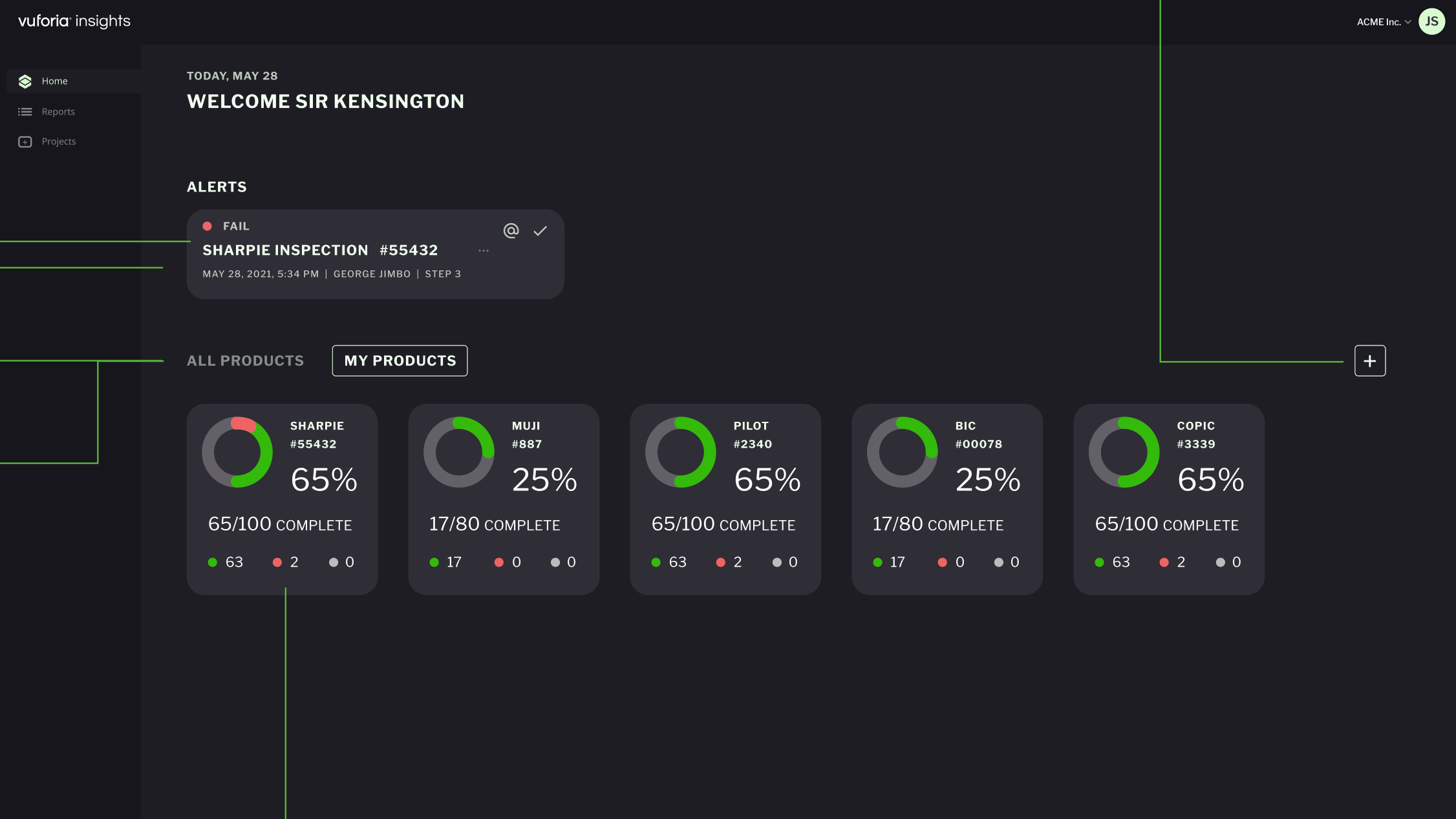Click the STEP 3 label in the alert
1456x819 pixels.
pyautogui.click(x=443, y=274)
